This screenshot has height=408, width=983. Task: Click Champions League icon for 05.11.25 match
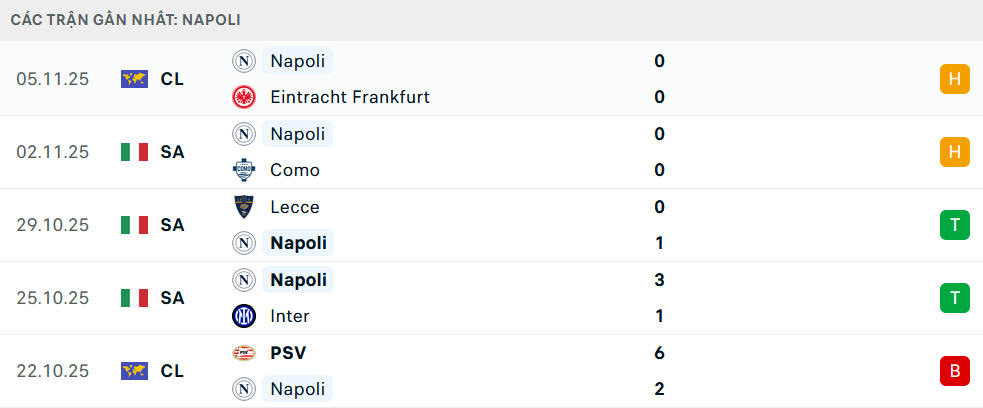(134, 79)
